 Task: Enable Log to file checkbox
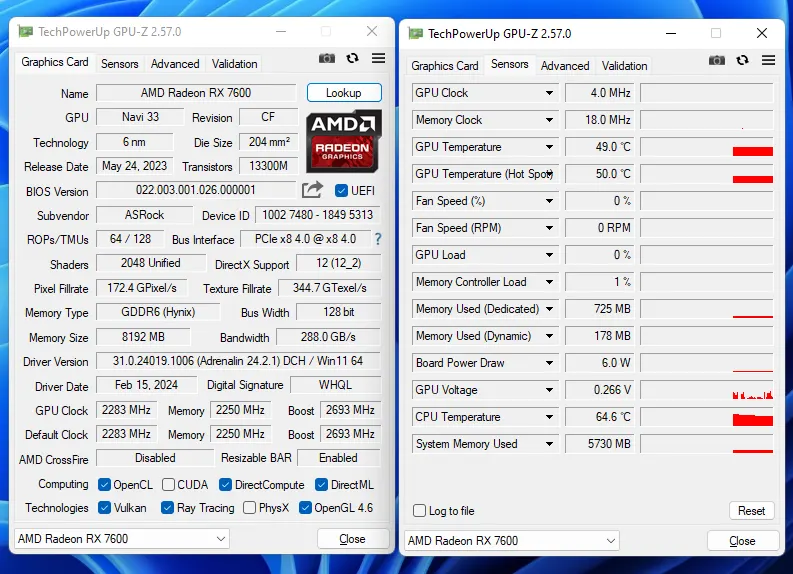[x=419, y=510]
